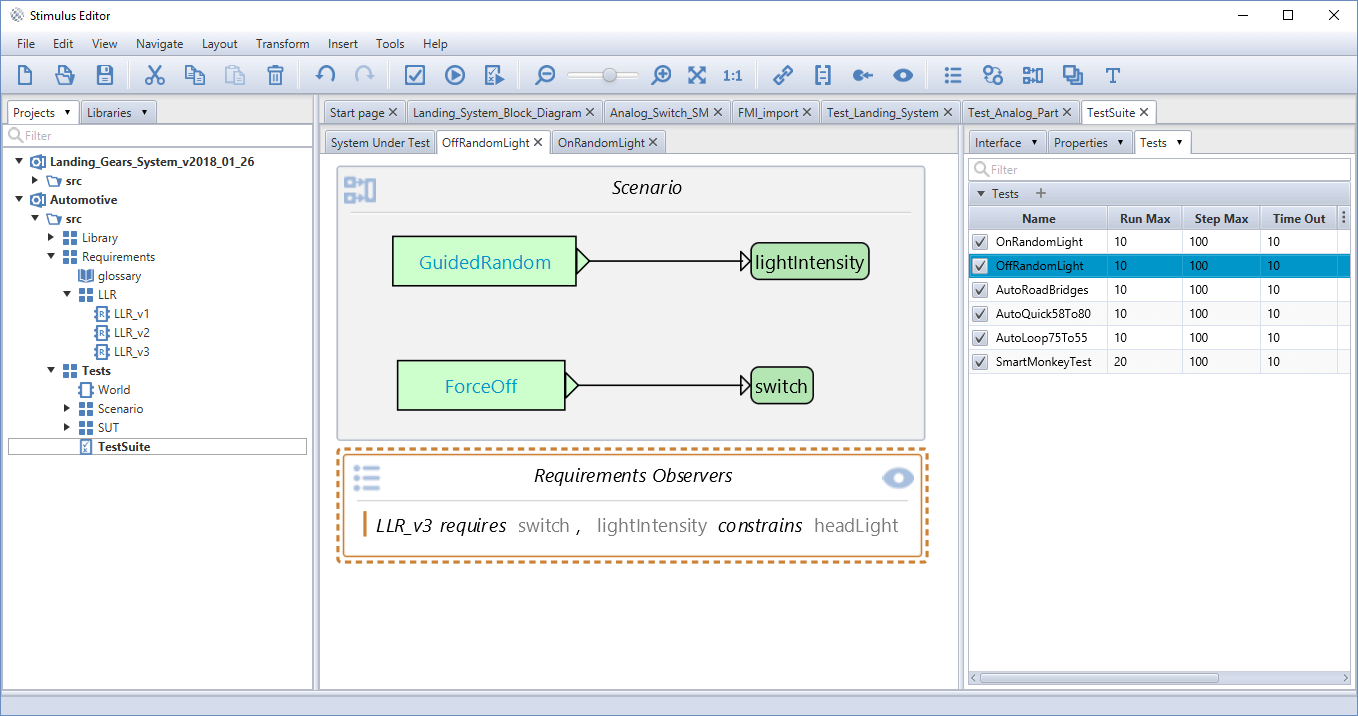Click the Zoom in magnifier icon

coord(661,75)
